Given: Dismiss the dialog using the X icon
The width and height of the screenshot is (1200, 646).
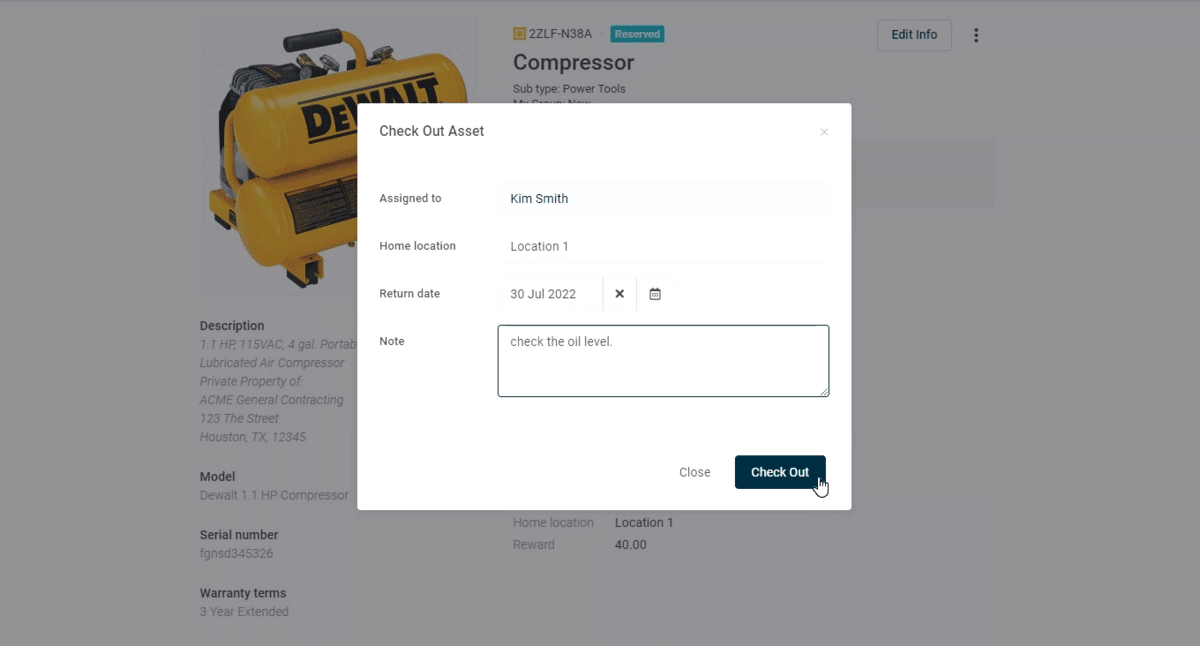Looking at the screenshot, I should coord(824,132).
